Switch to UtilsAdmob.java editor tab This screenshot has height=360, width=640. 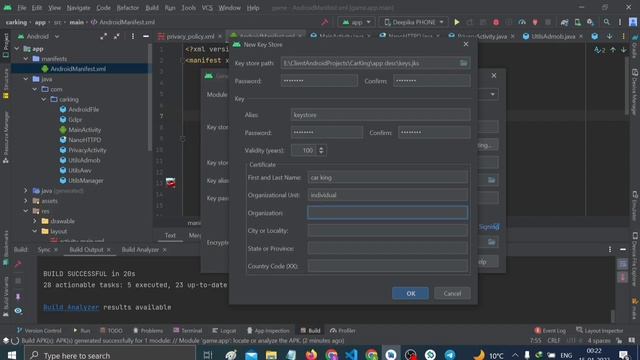point(553,36)
